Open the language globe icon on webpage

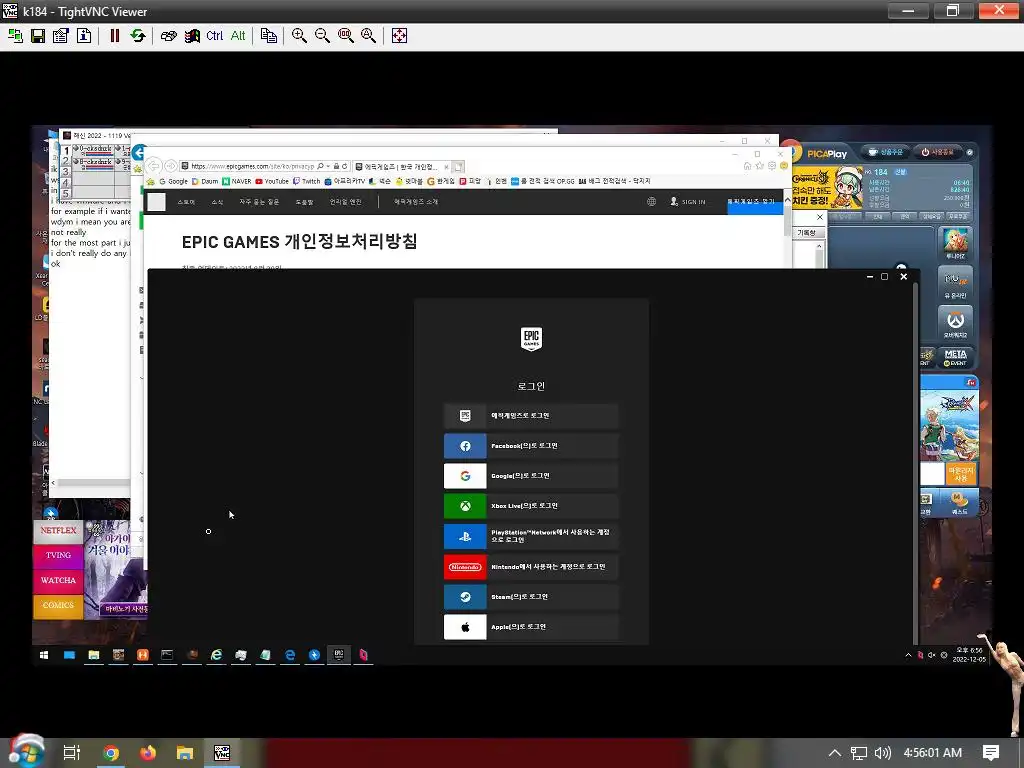[651, 202]
